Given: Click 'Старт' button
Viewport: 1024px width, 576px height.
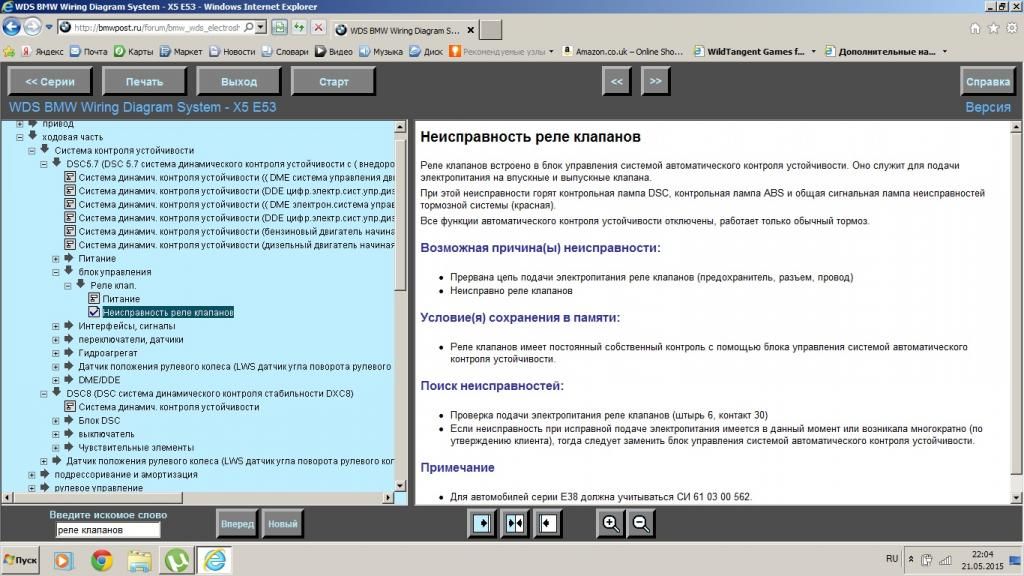Looking at the screenshot, I should pos(334,82).
